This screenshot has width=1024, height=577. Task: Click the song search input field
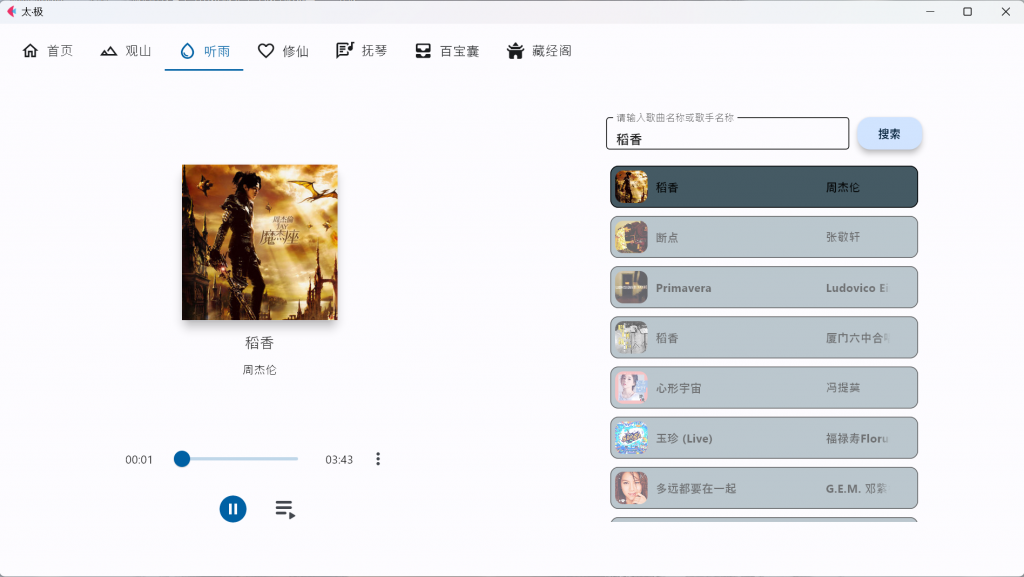click(728, 134)
